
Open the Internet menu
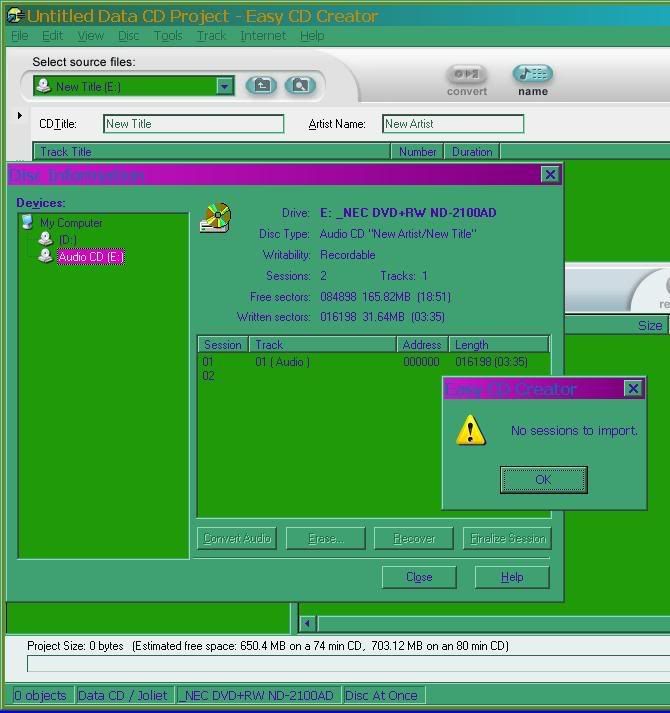(263, 35)
